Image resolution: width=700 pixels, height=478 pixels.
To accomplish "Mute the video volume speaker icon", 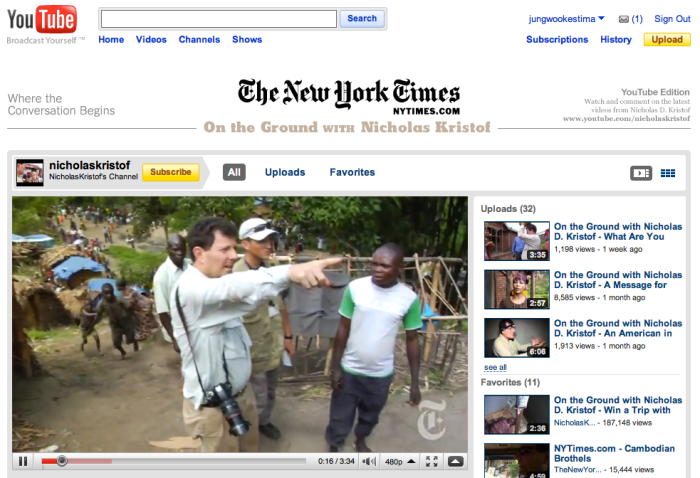I will click(x=368, y=461).
